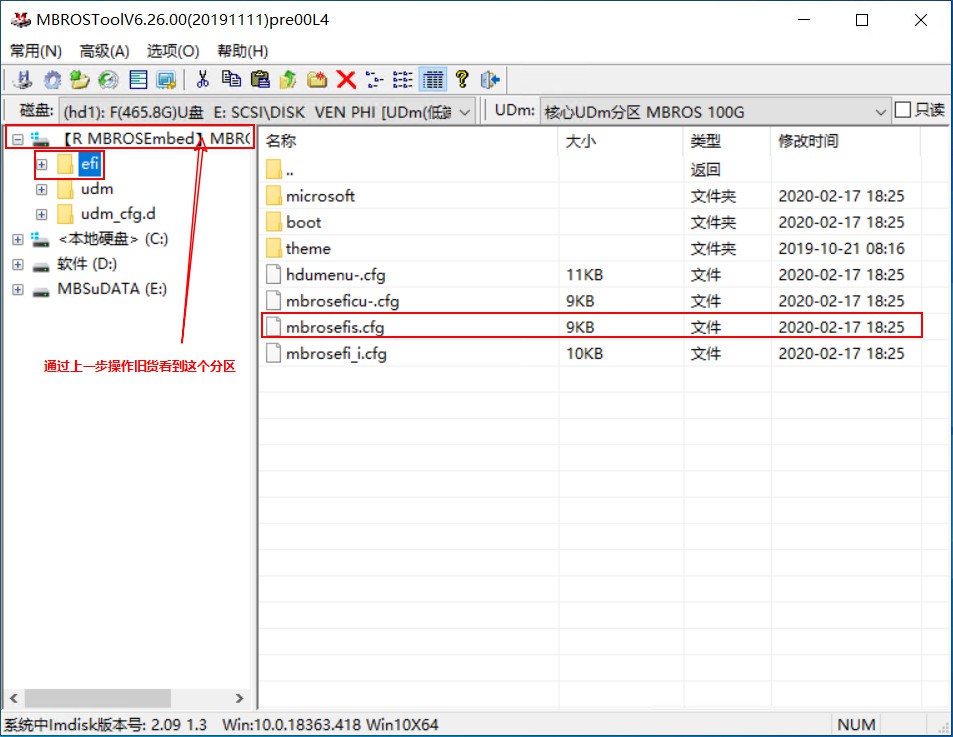Collapse the R MBROSEmbed root node
The image size is (953, 737).
pyautogui.click(x=18, y=138)
